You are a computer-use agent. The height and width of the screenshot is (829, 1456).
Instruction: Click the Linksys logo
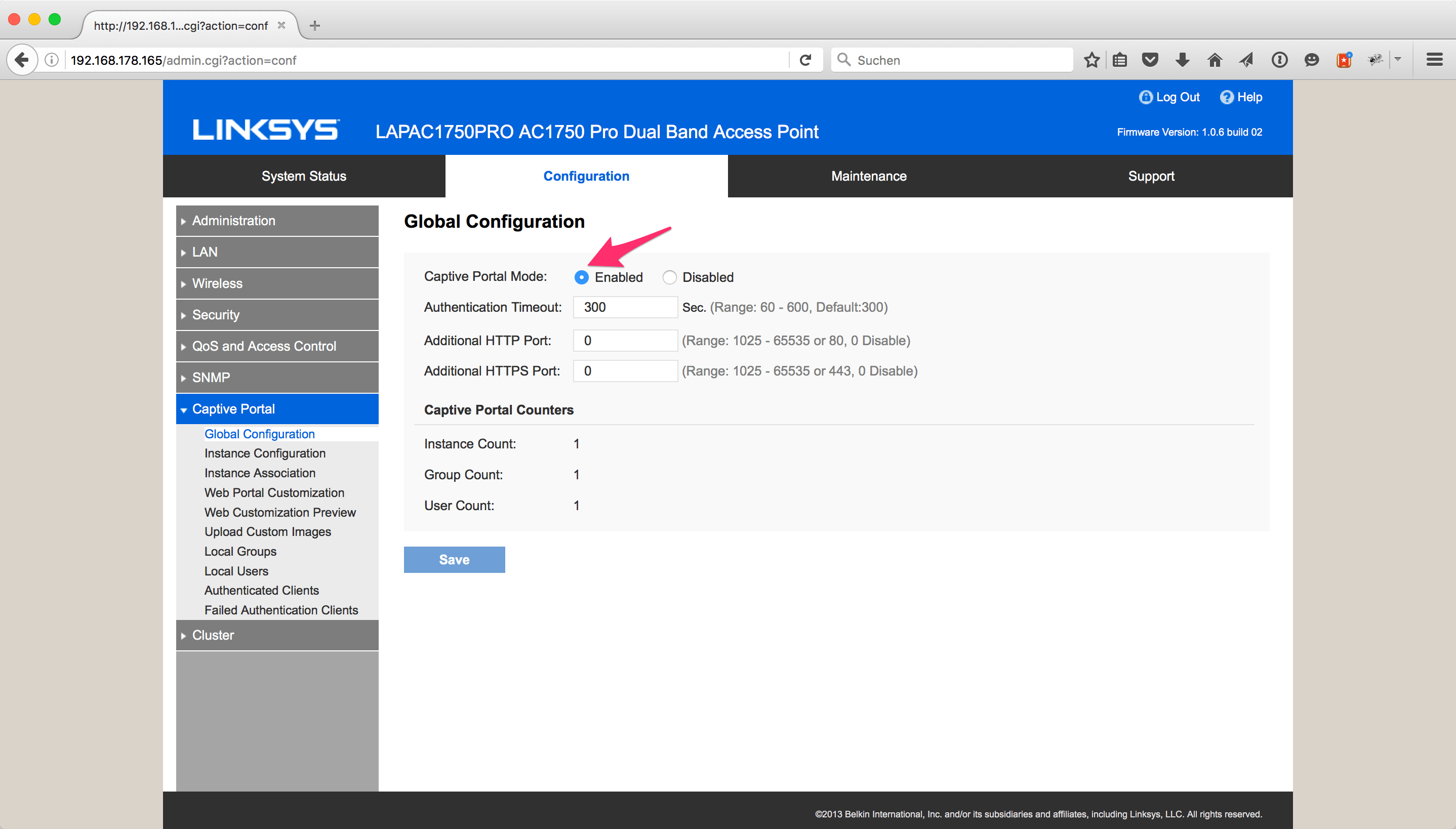pos(266,130)
